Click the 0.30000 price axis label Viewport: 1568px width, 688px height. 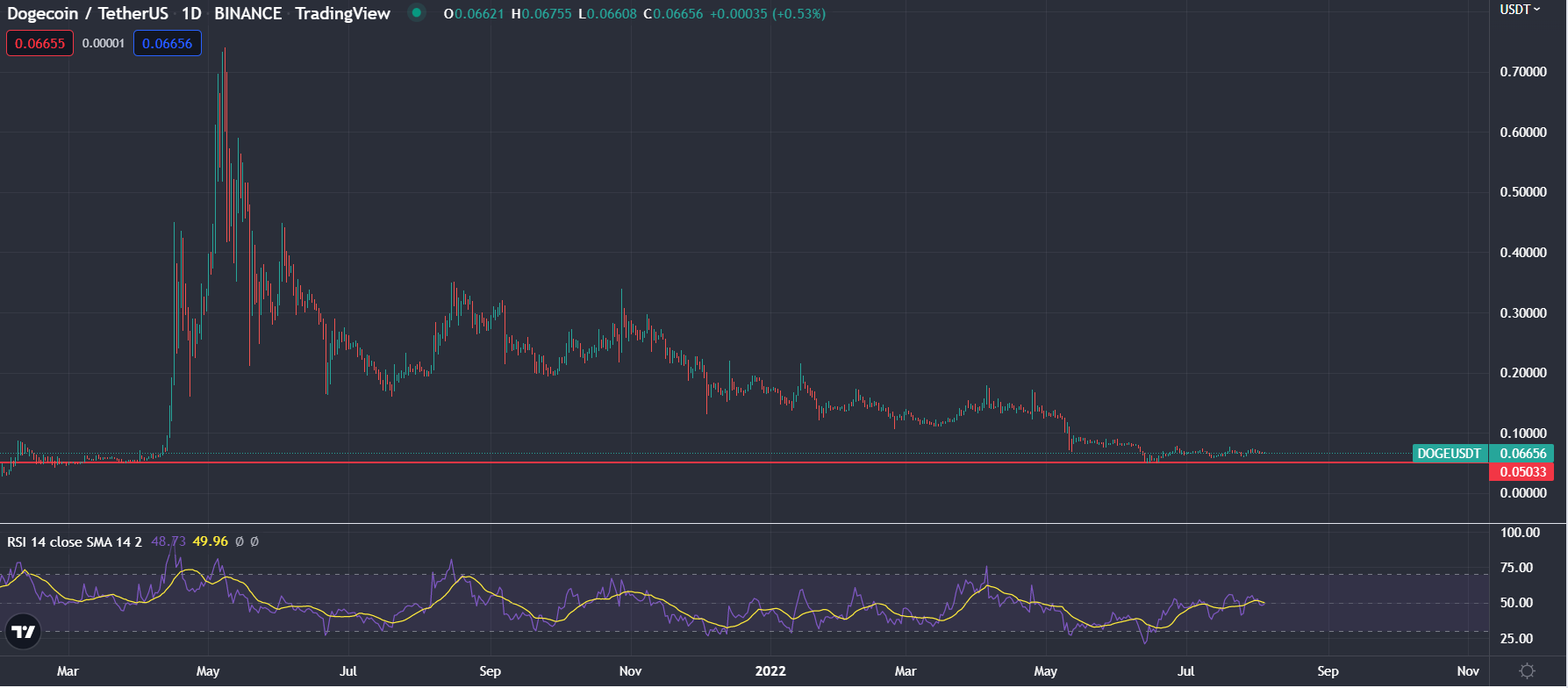1523,313
